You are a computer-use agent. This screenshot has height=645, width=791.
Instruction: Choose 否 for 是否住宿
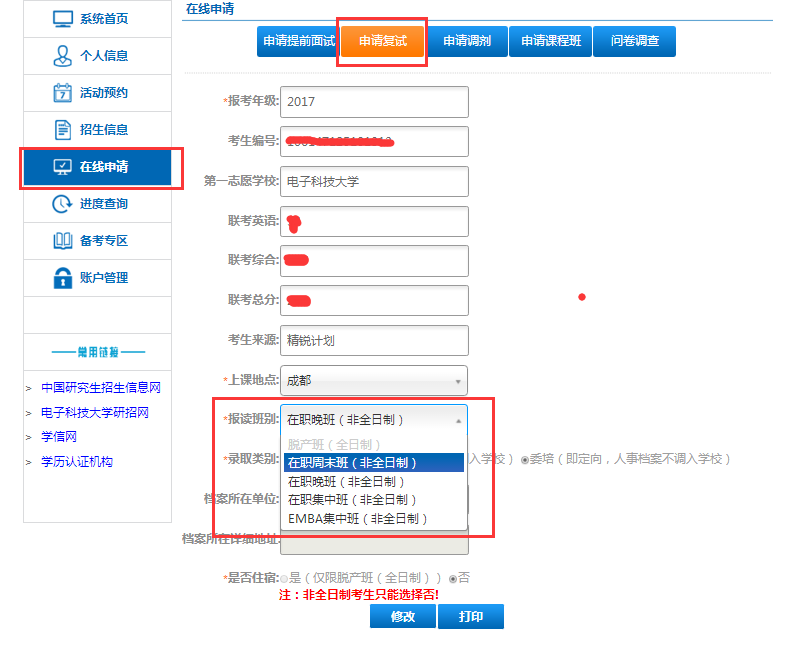453,578
